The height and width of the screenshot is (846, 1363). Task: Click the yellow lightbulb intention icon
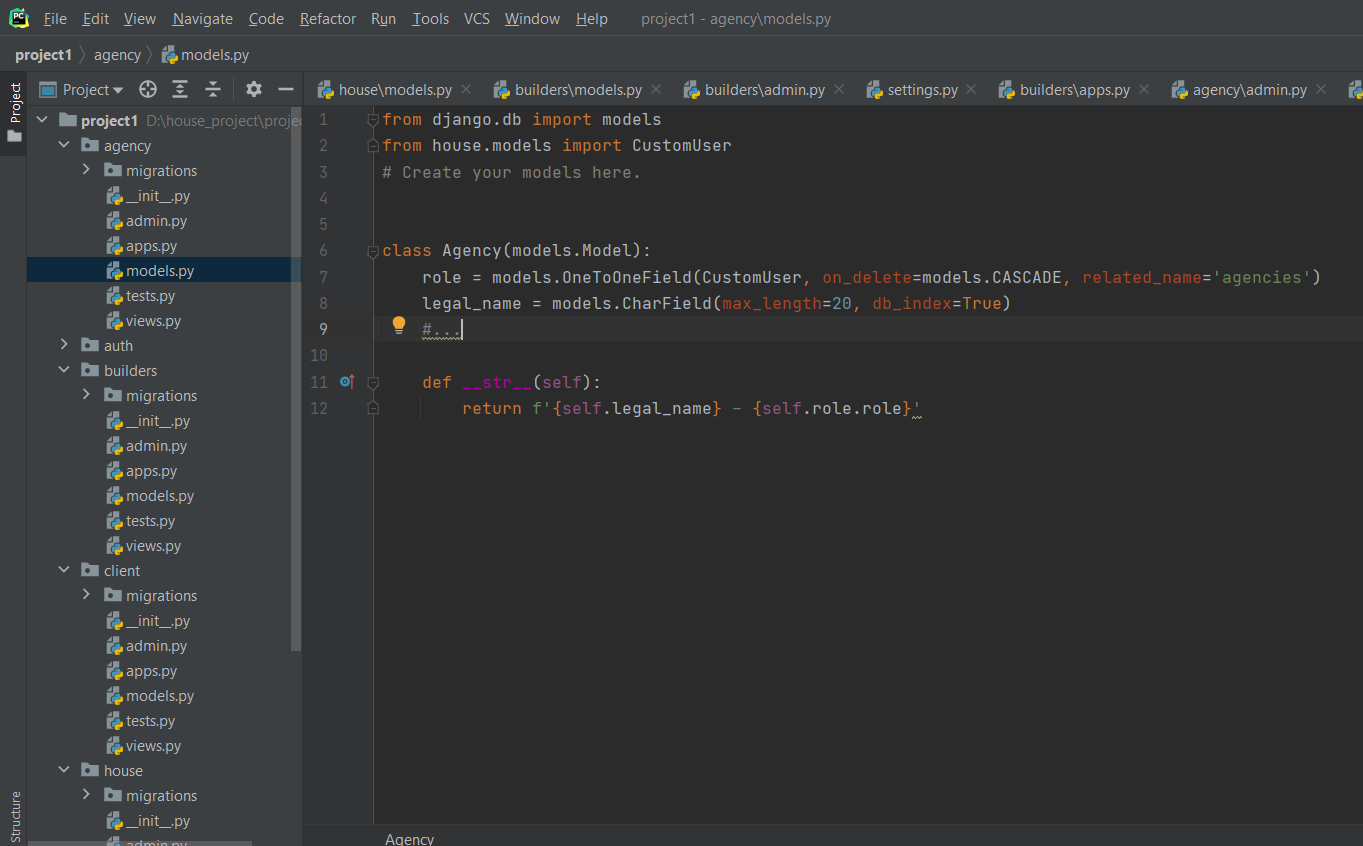[x=399, y=325]
